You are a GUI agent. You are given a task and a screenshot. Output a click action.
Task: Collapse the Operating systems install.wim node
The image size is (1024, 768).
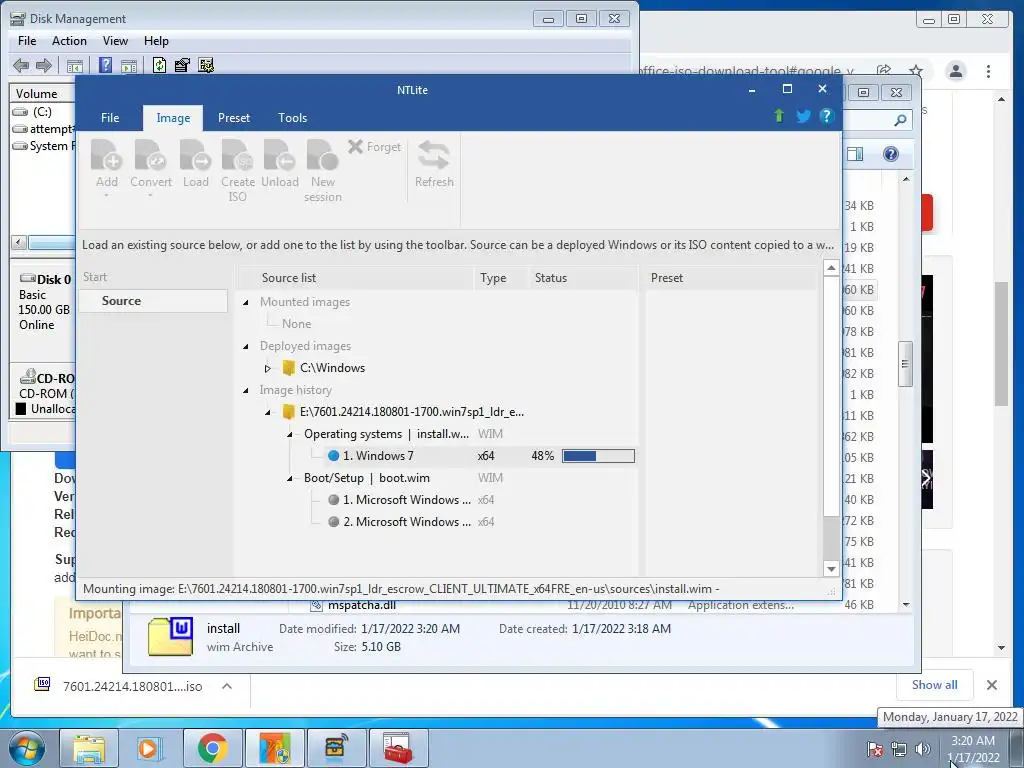pyautogui.click(x=290, y=434)
